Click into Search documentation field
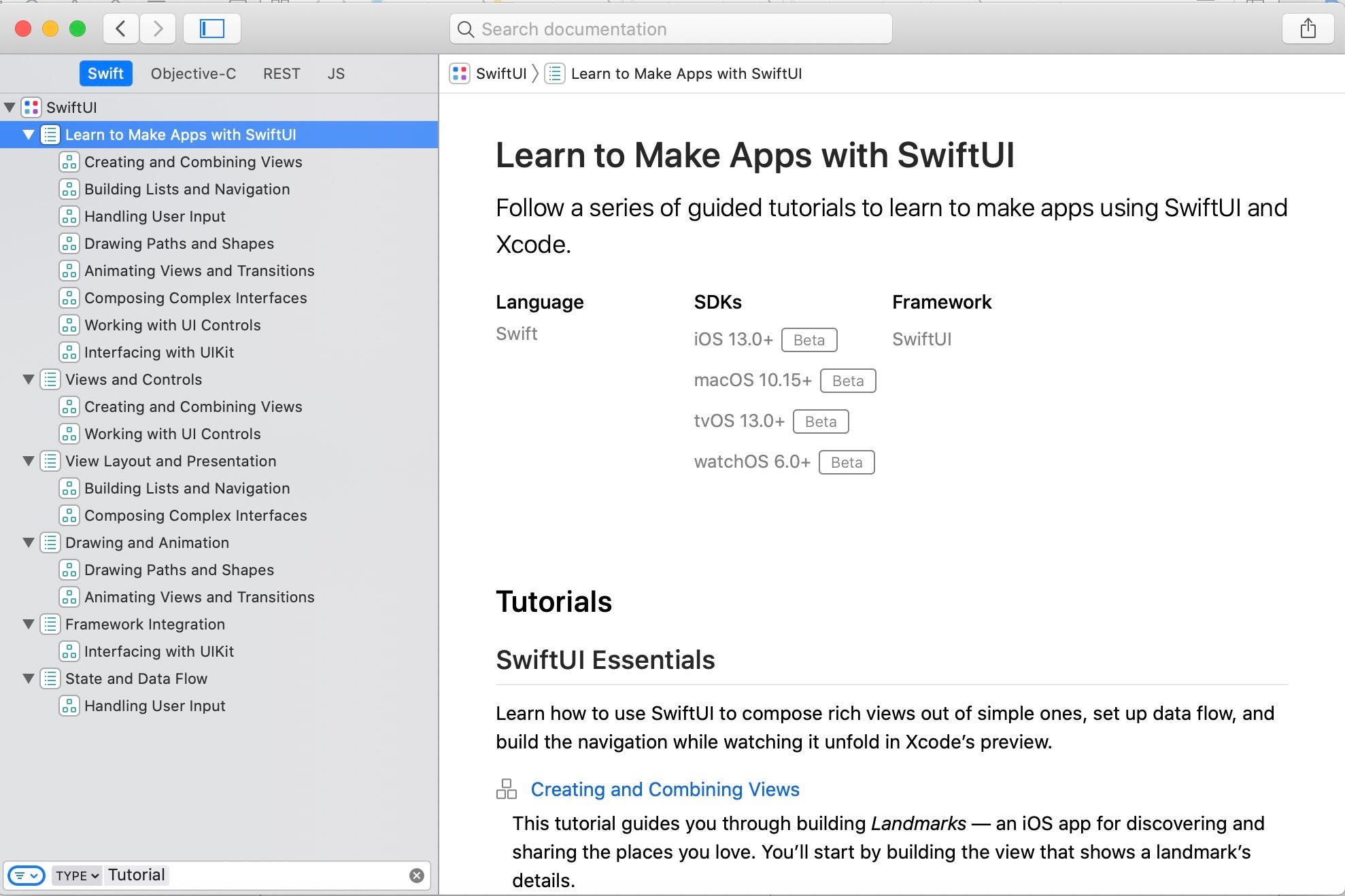 (x=670, y=29)
